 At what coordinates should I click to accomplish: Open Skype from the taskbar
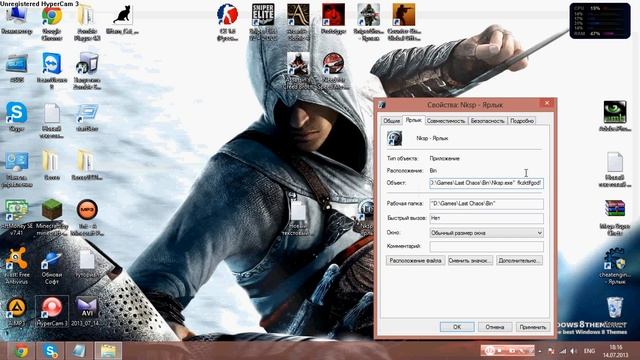click(x=51, y=351)
